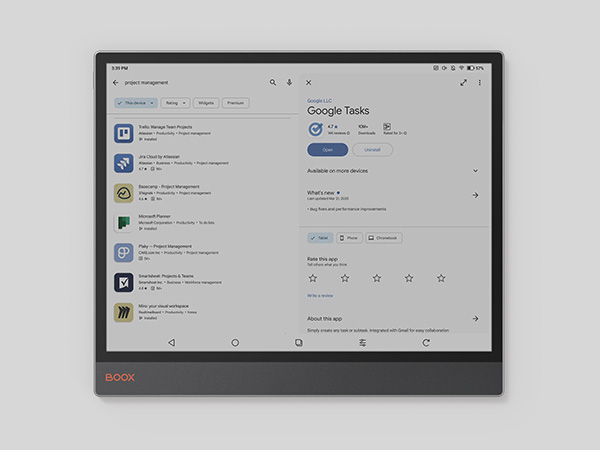This screenshot has width=600, height=450.
Task: Expand app details to full screen
Action: coord(463,83)
